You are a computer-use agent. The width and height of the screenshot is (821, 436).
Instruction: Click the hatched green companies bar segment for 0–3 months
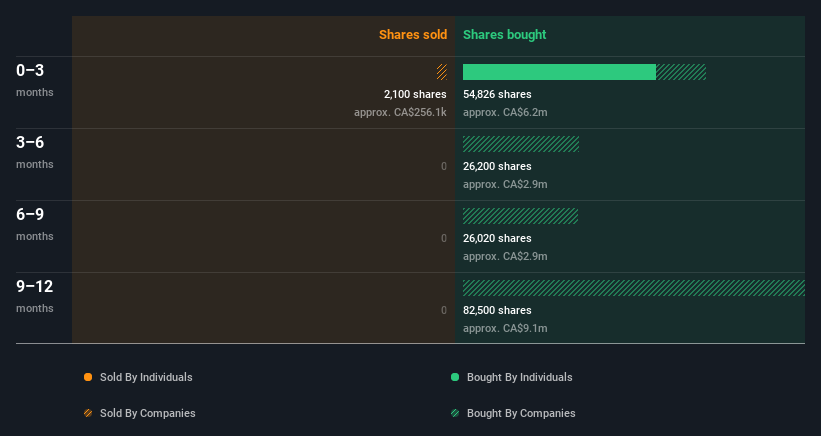pyautogui.click(x=681, y=72)
